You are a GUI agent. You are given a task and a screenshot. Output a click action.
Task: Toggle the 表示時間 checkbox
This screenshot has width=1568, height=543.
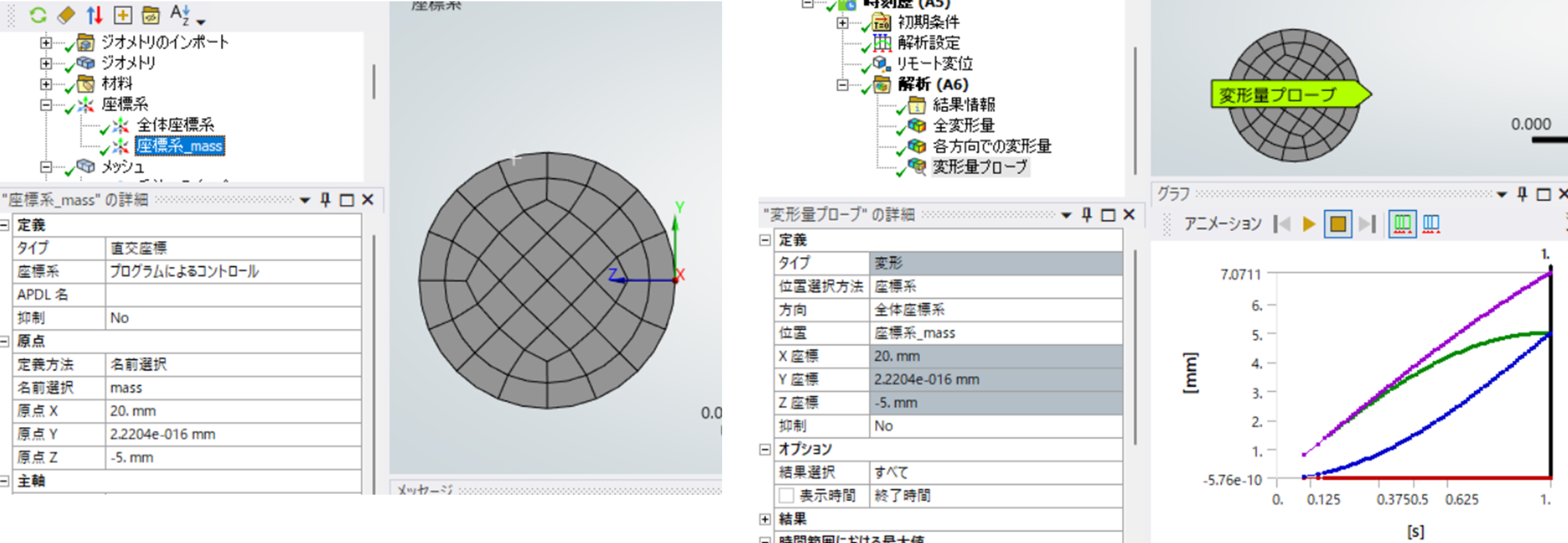coord(786,495)
